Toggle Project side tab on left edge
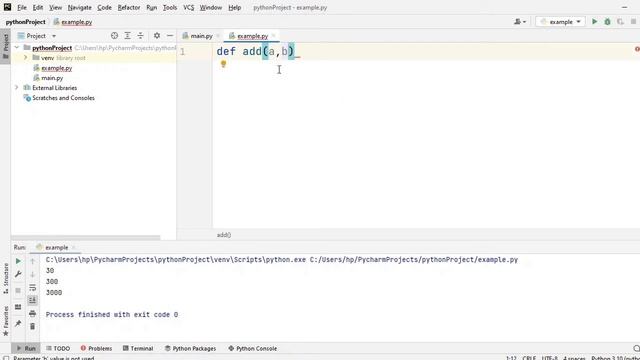This screenshot has width=640, height=360. 6,46
